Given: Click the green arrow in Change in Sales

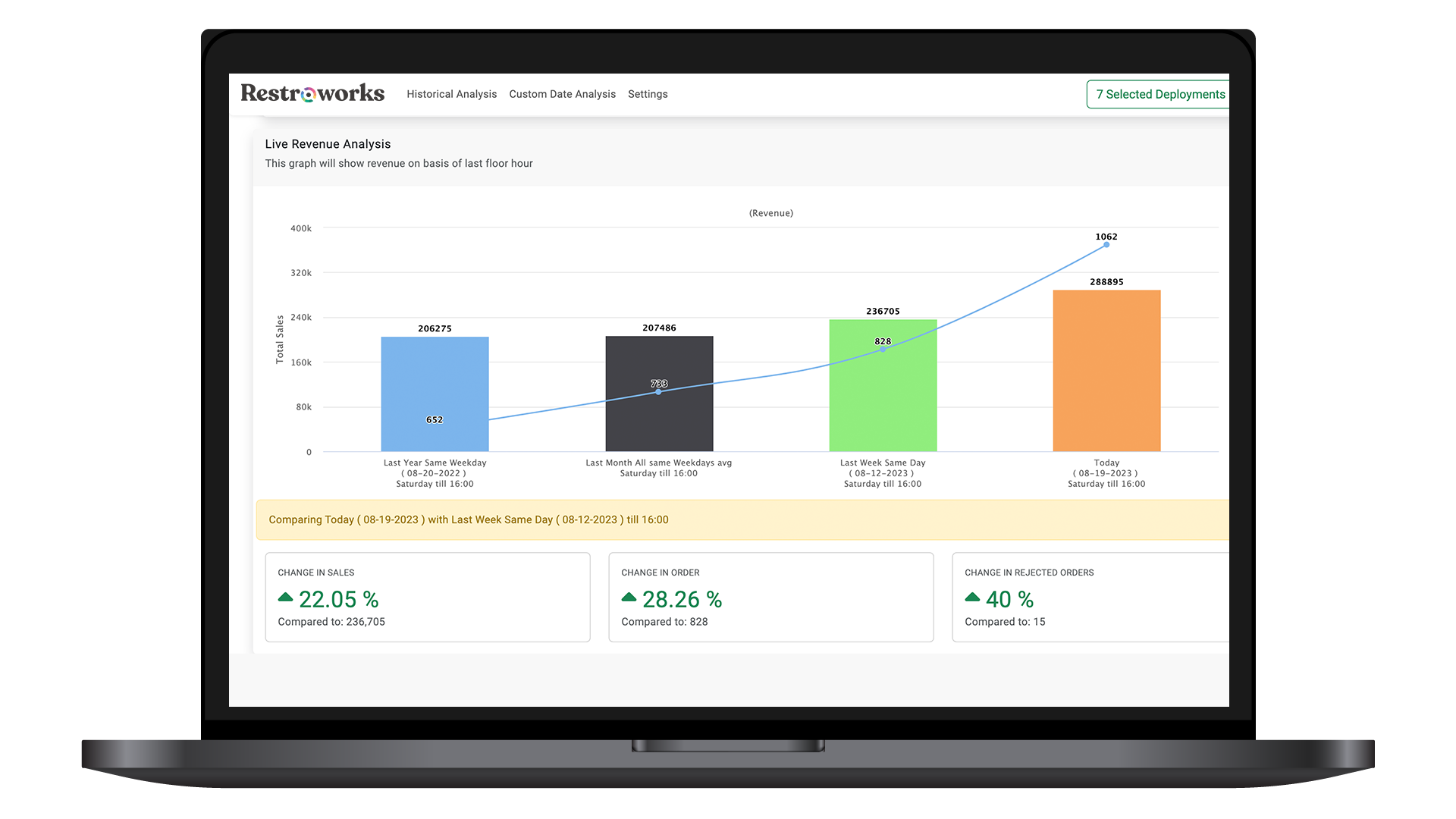Looking at the screenshot, I should click(285, 598).
